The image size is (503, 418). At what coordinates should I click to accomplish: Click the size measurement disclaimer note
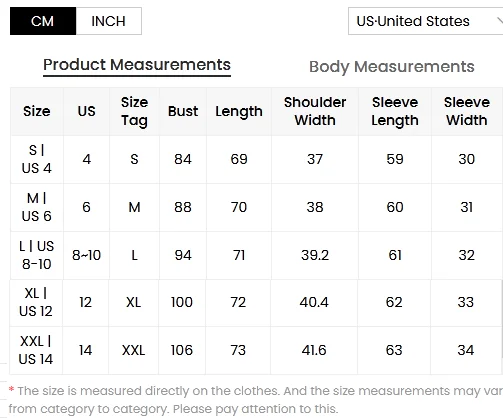[256, 400]
